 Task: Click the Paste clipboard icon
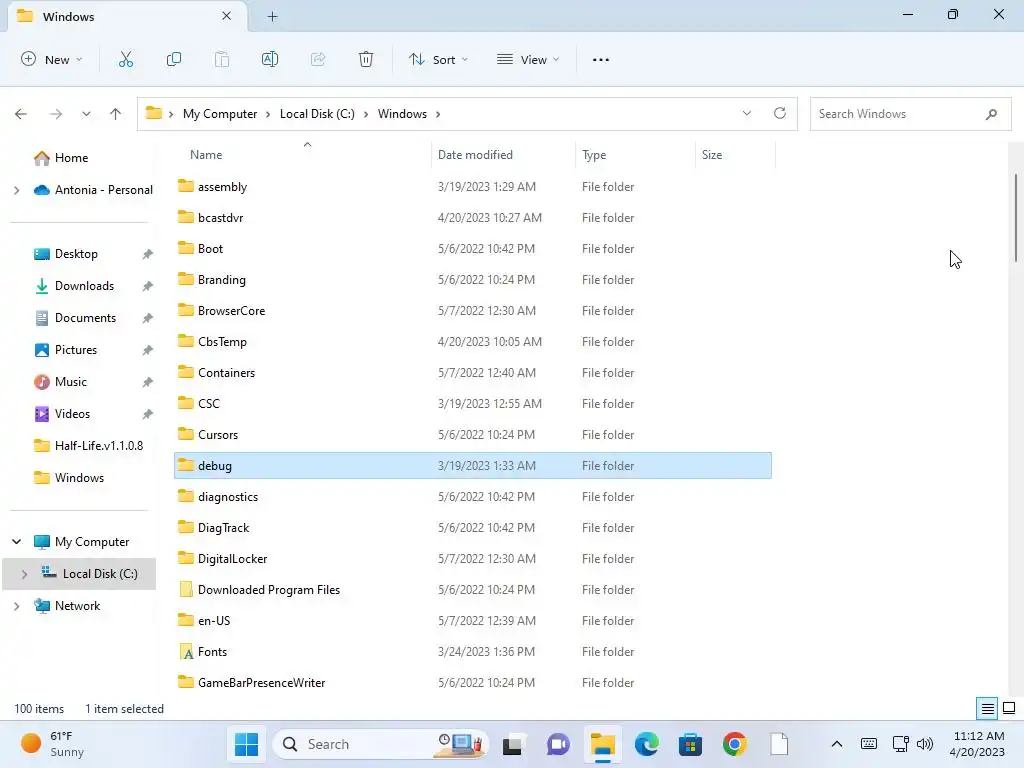tap(222, 59)
